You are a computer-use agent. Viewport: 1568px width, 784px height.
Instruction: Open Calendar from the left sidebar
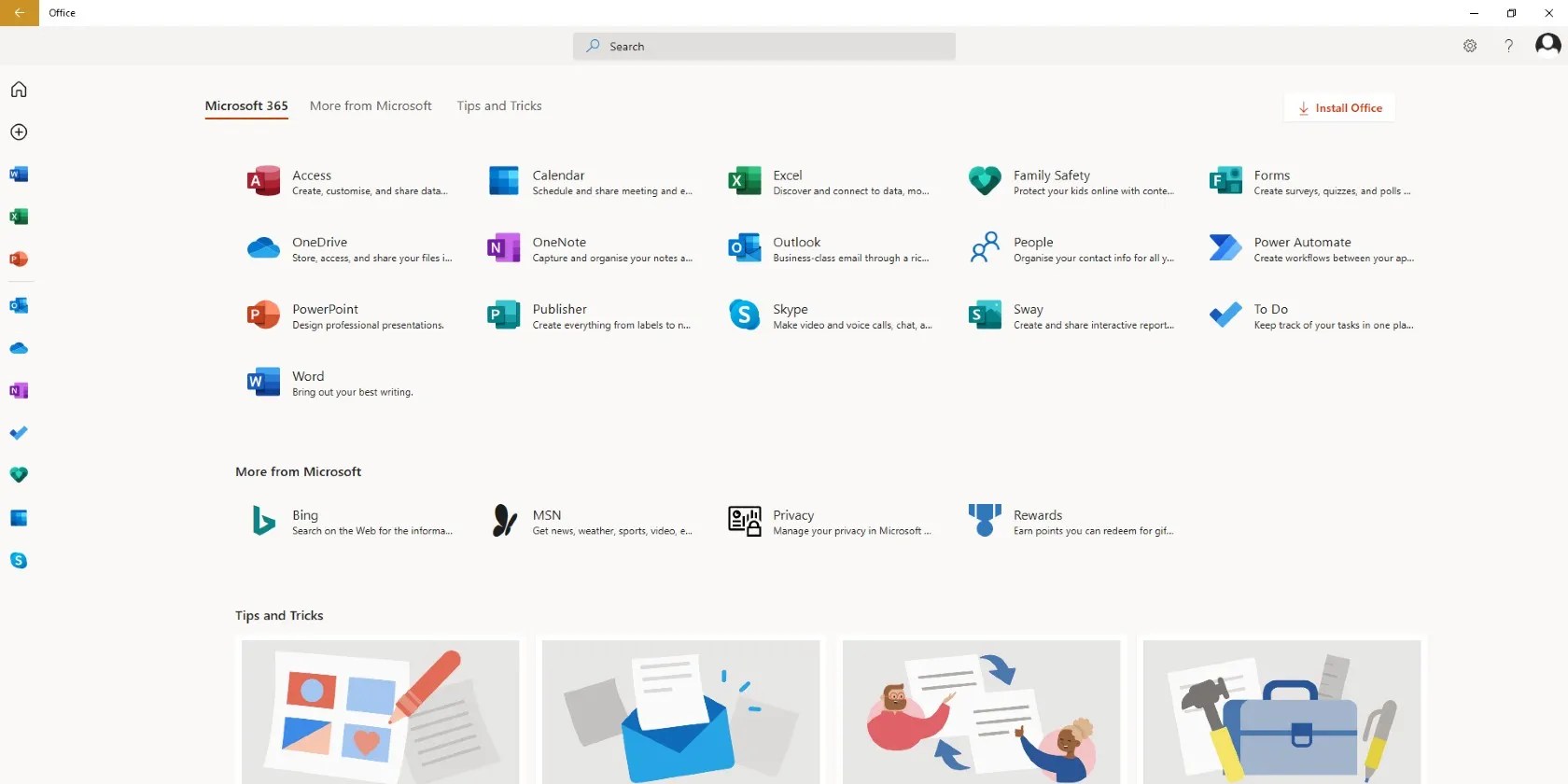click(19, 518)
